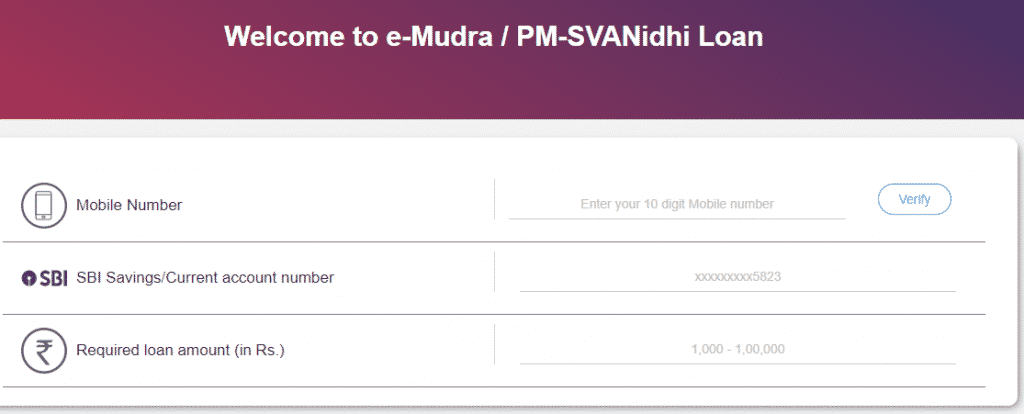This screenshot has width=1024, height=414.
Task: Click the masked account text ending 5823
Action: point(737,278)
